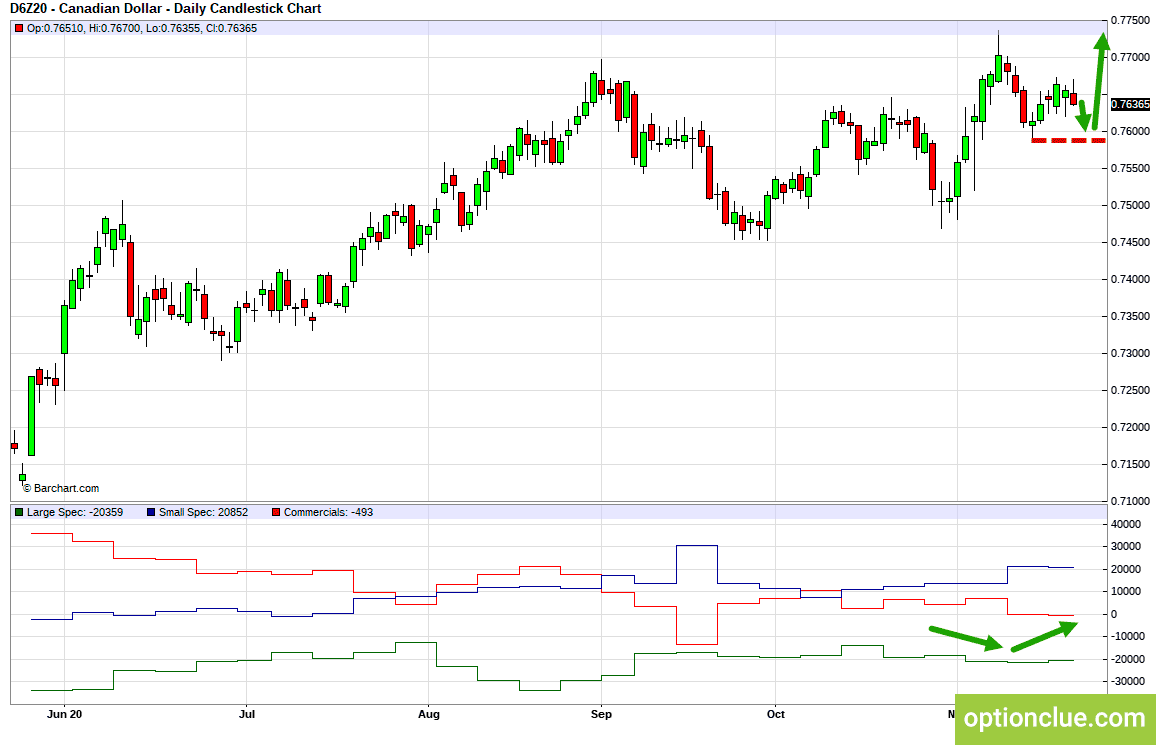The image size is (1156, 745).
Task: Click the red OHLC legend square
Action: coord(19,28)
